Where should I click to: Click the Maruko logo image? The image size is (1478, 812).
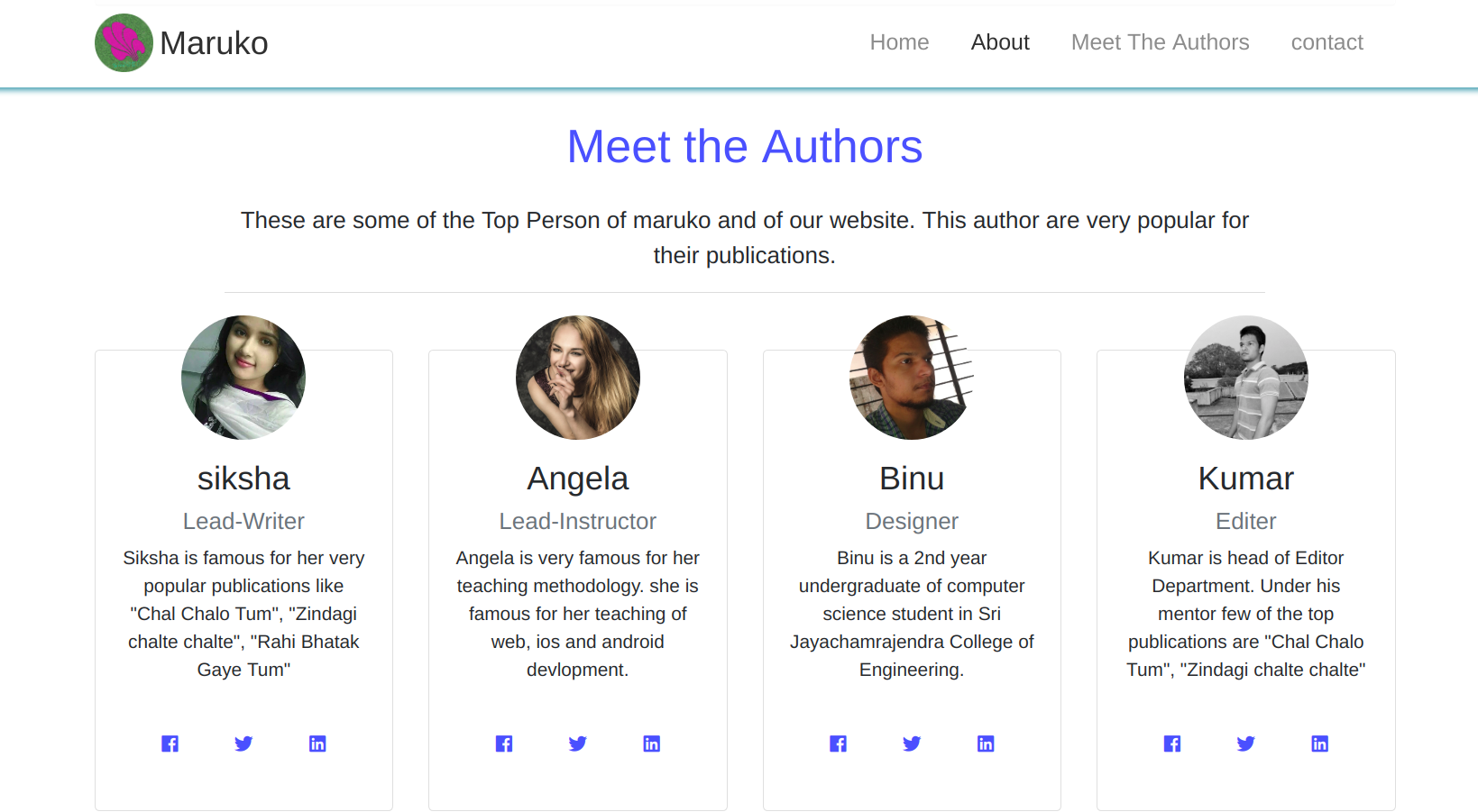124,42
